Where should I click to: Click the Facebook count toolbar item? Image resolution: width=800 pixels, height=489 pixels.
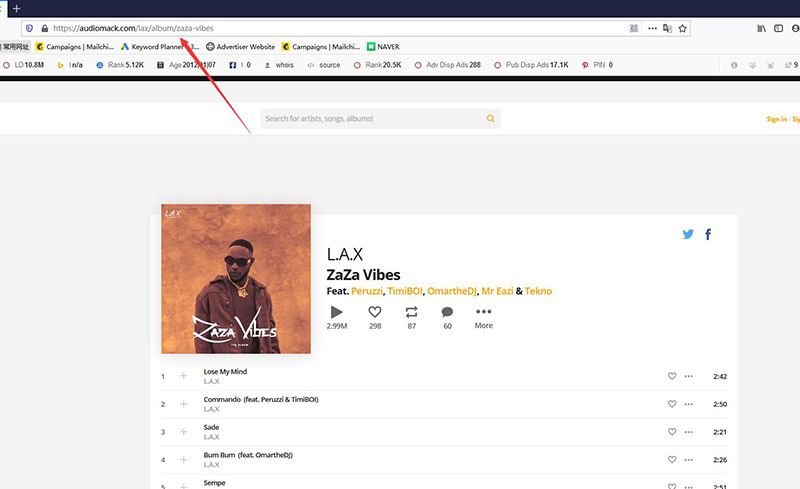[x=240, y=65]
